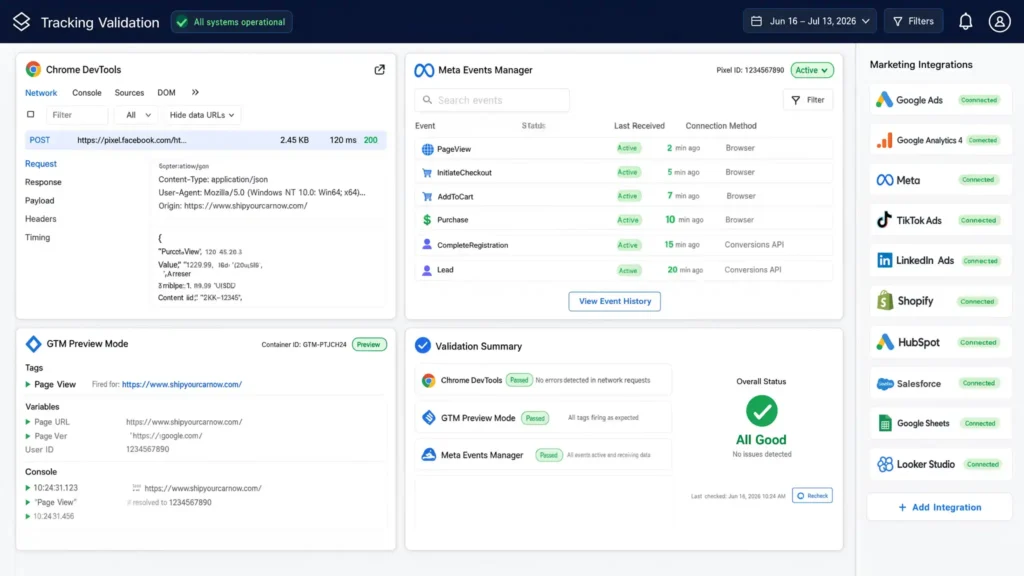Open the shipyourcarnow.com Fired for link
This screenshot has height=576, width=1024.
182,385
